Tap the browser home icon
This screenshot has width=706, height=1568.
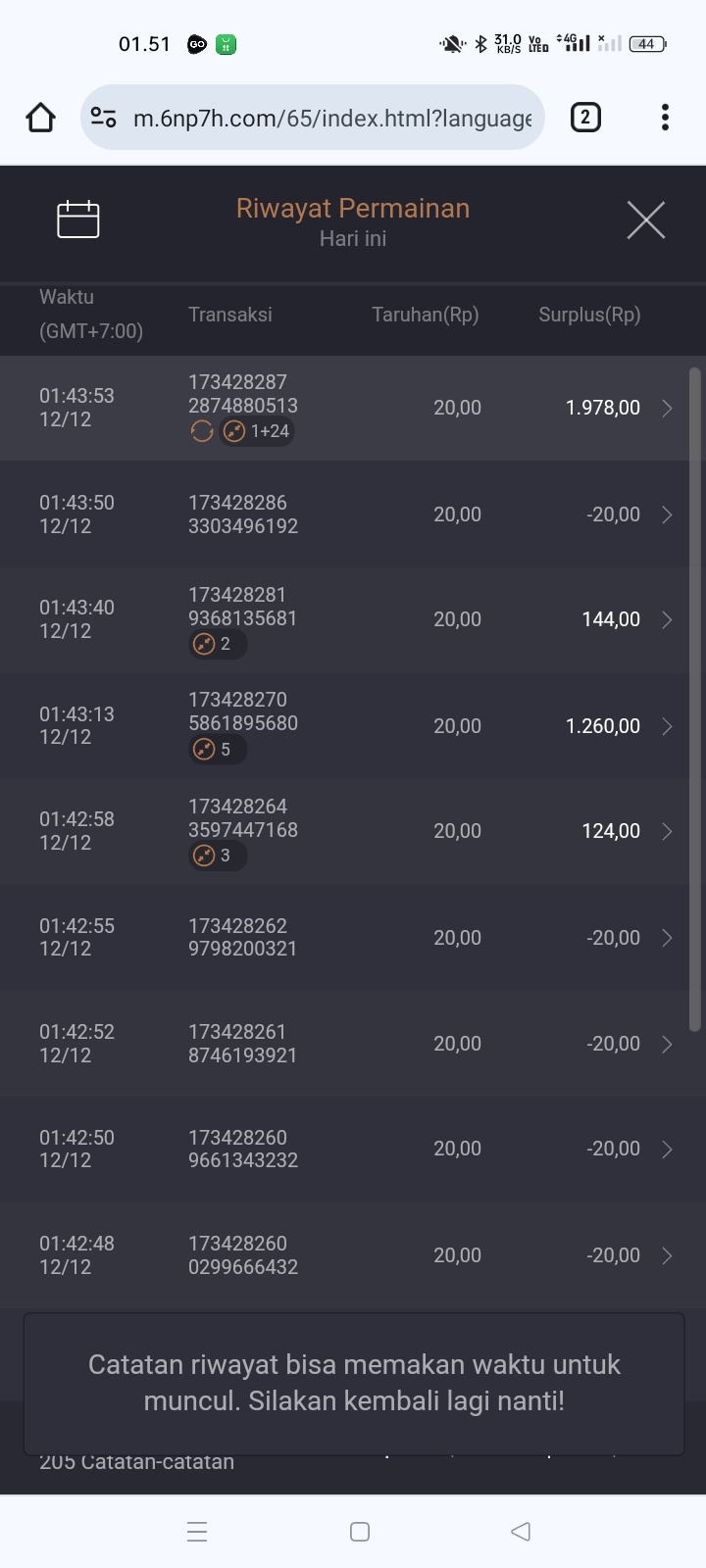[x=40, y=118]
